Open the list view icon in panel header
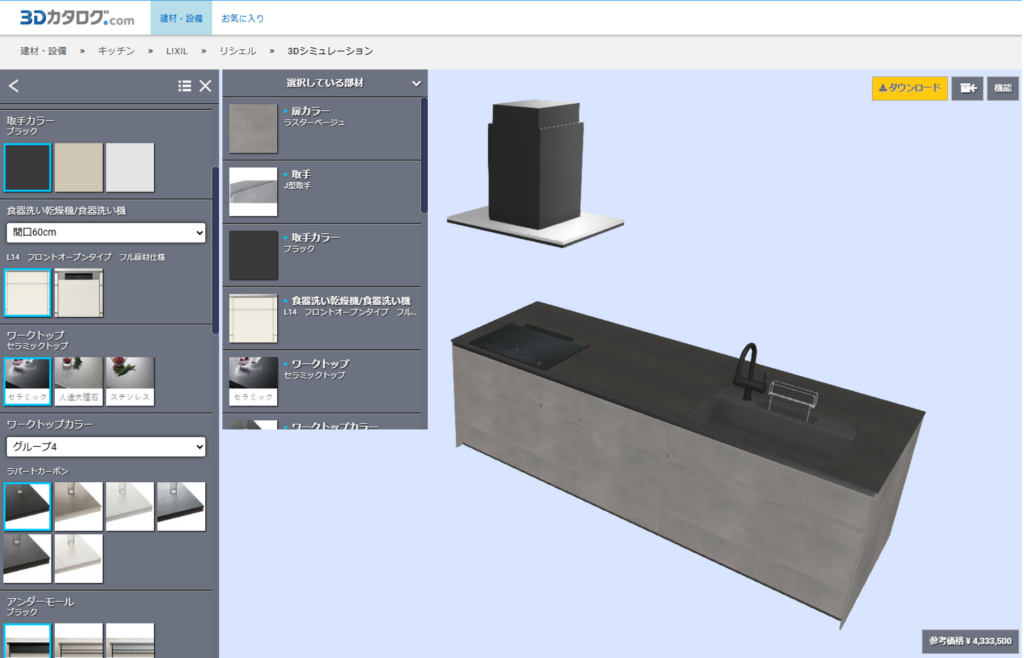The height and width of the screenshot is (658, 1024). 184,86
